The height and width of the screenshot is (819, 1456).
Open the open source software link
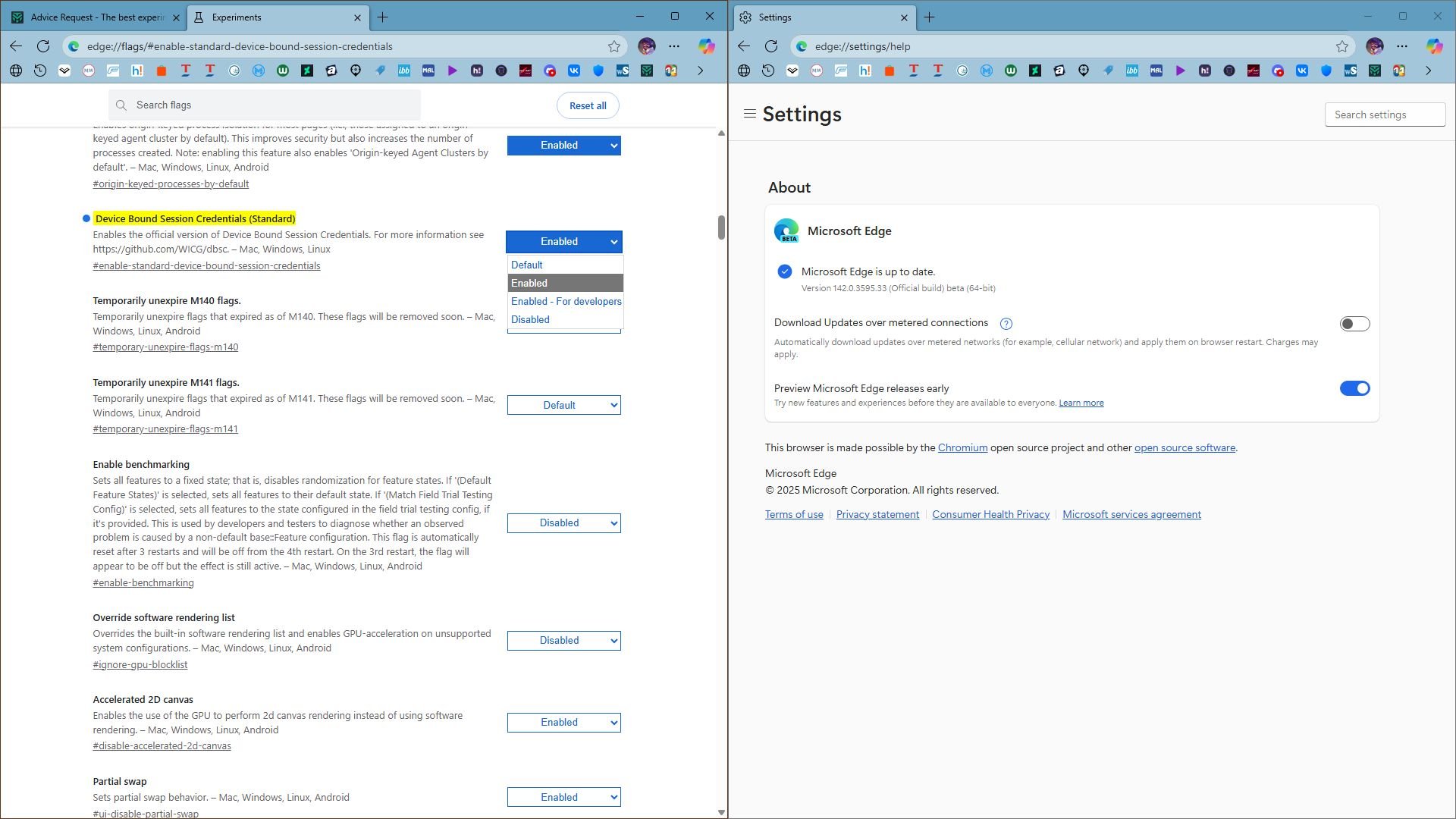tap(1185, 448)
